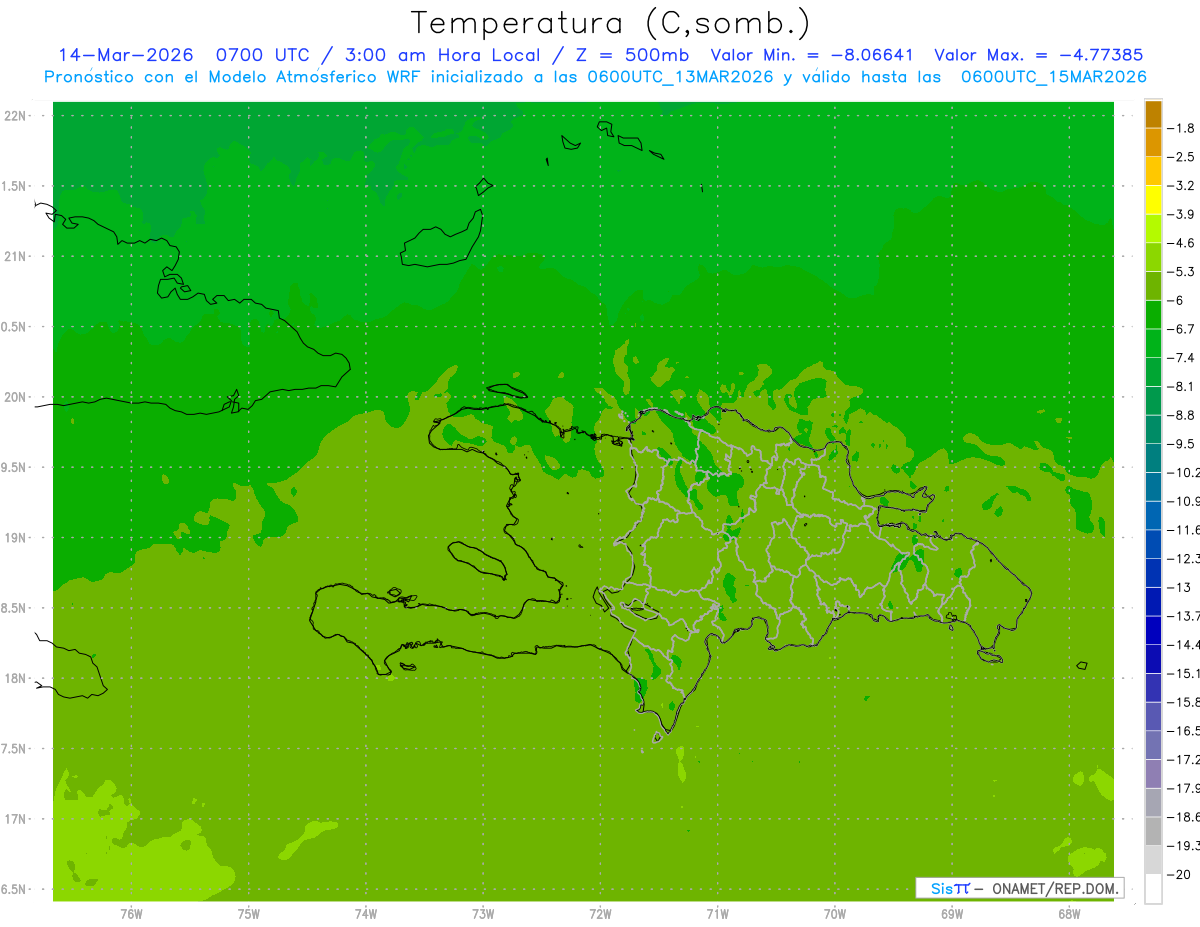Click the 'ONAMET/REP.DOM.' credit label

coord(1053,888)
